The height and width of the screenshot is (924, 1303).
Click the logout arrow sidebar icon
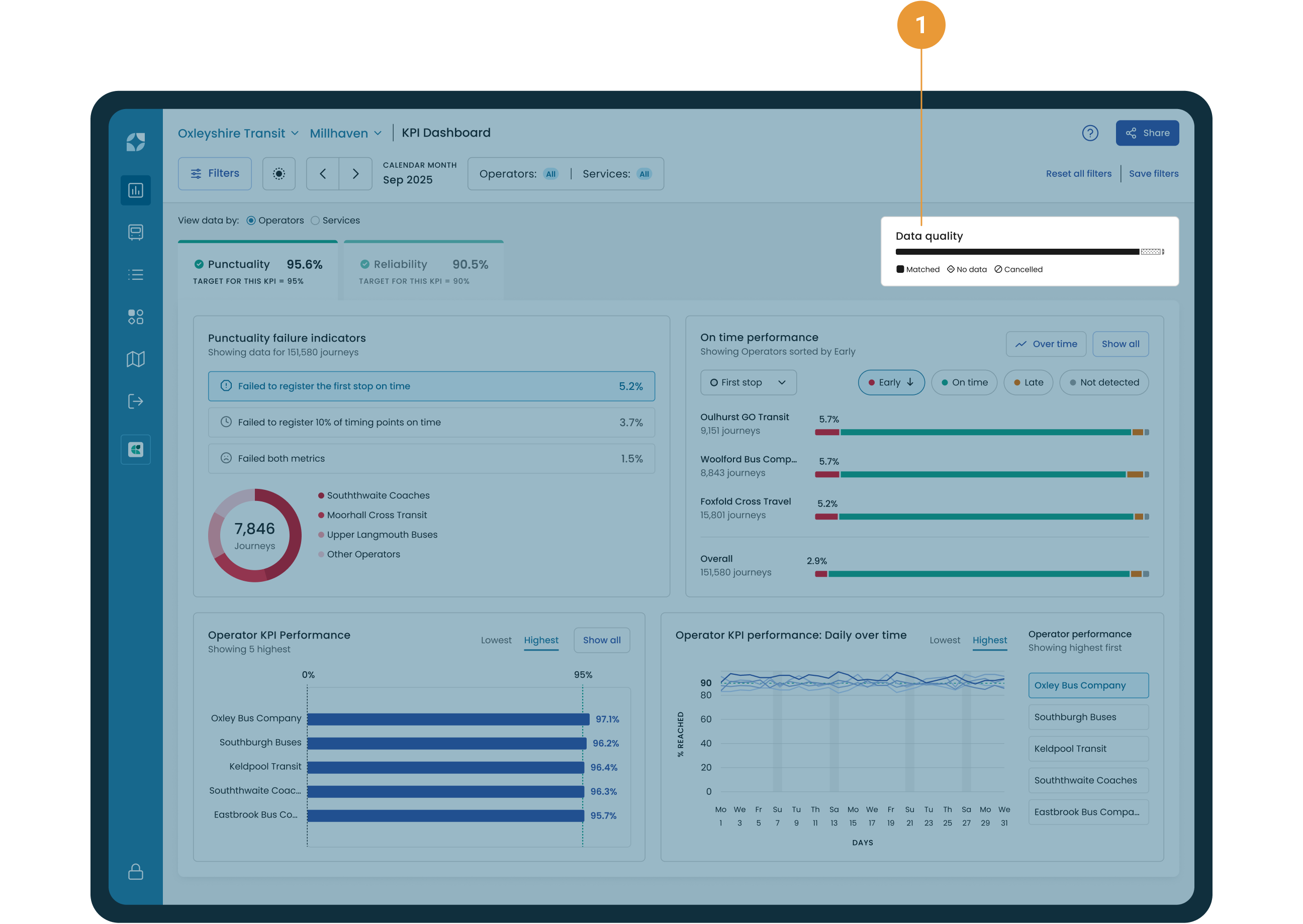point(136,401)
